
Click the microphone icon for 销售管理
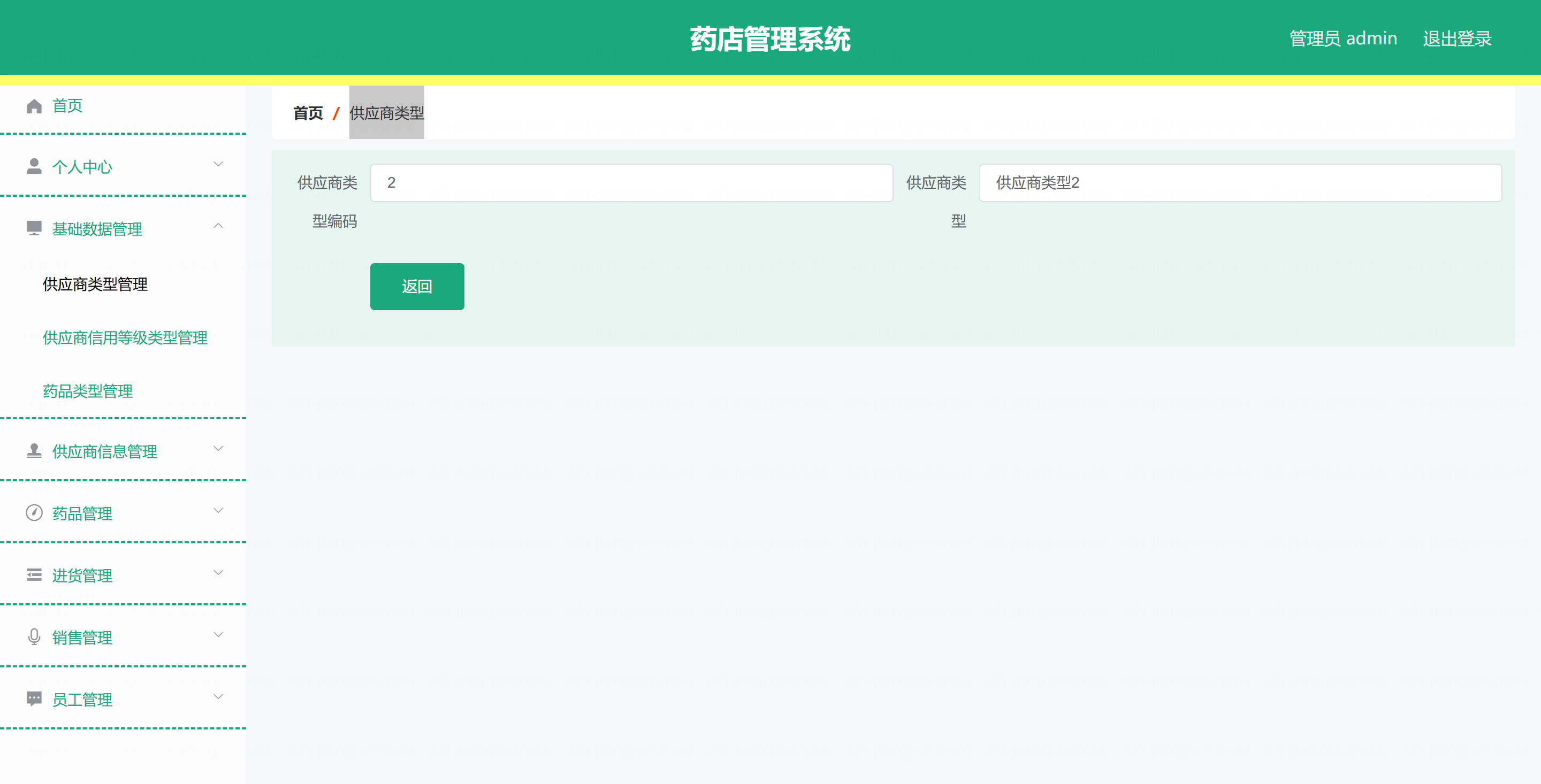34,637
